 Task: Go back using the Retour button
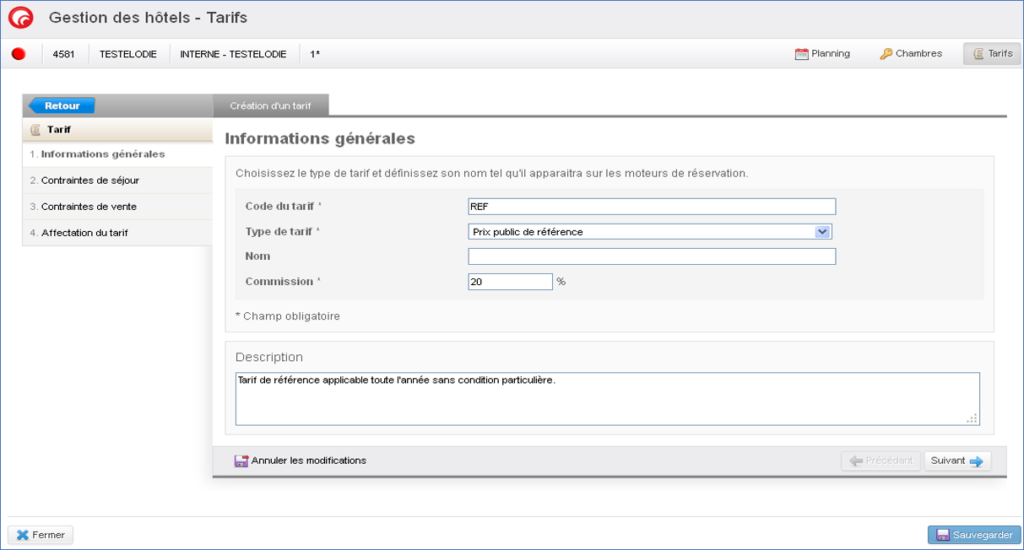coord(61,105)
